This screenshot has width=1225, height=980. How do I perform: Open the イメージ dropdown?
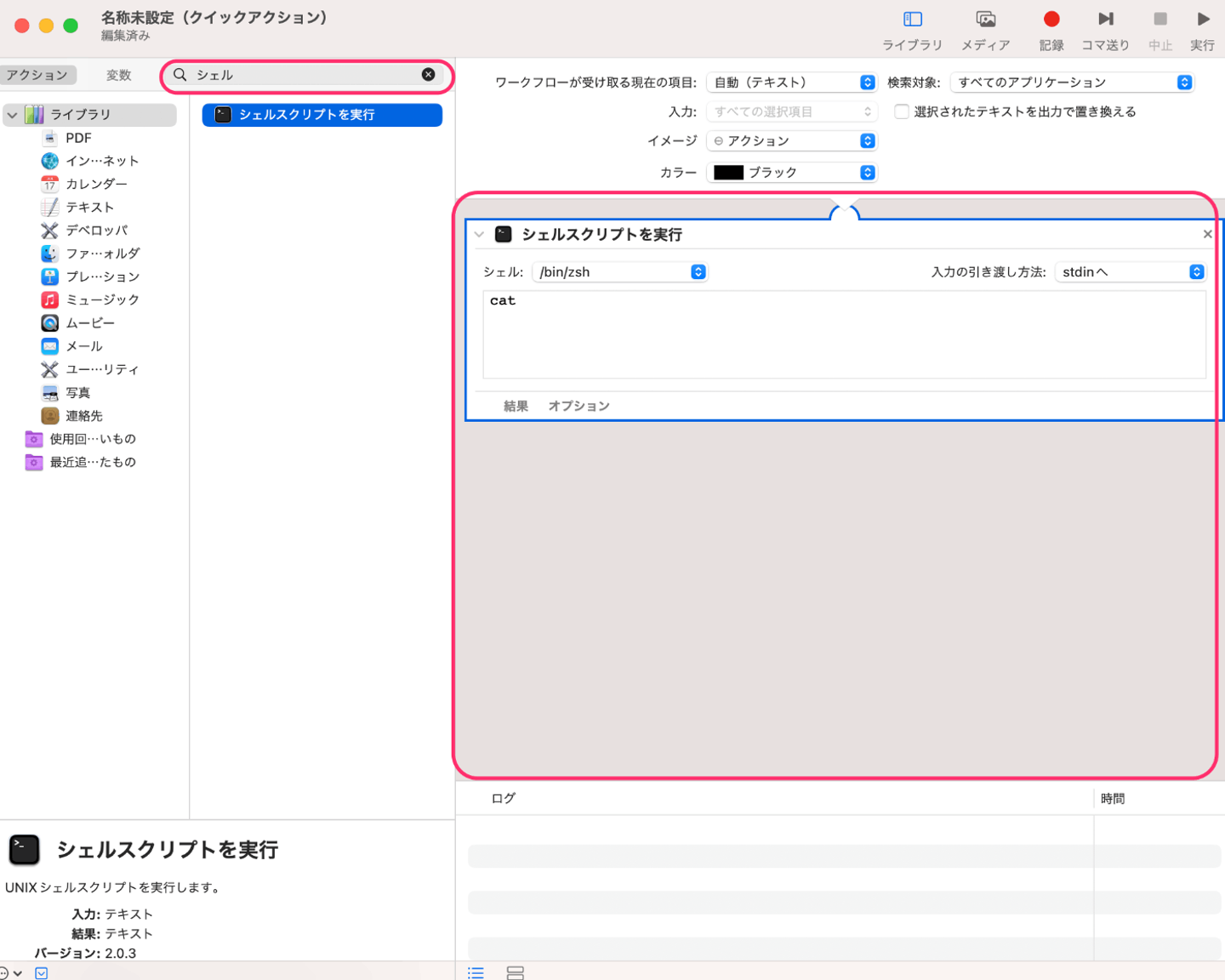tap(791, 140)
